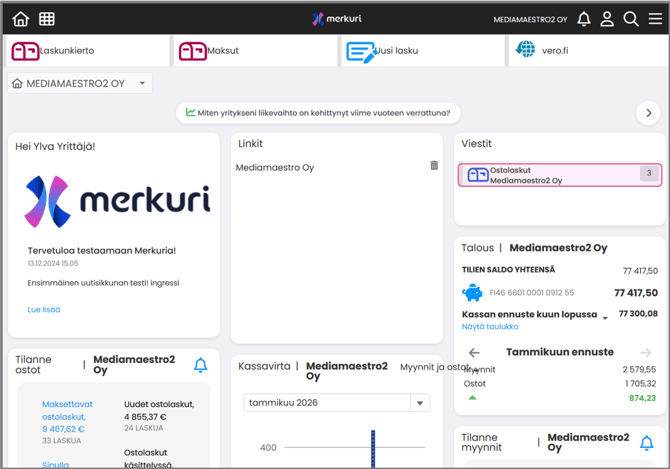
Task: Click the Lue lisää link
Action: pyautogui.click(x=44, y=310)
